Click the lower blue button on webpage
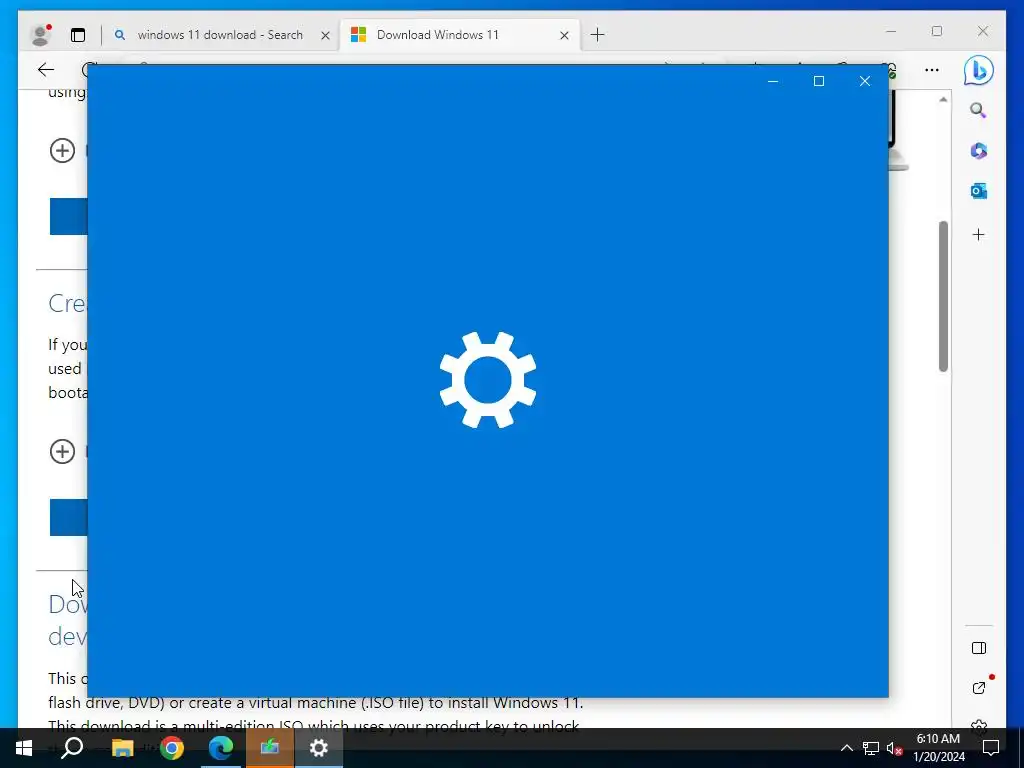Screen dimensions: 1024x768 click(x=69, y=517)
